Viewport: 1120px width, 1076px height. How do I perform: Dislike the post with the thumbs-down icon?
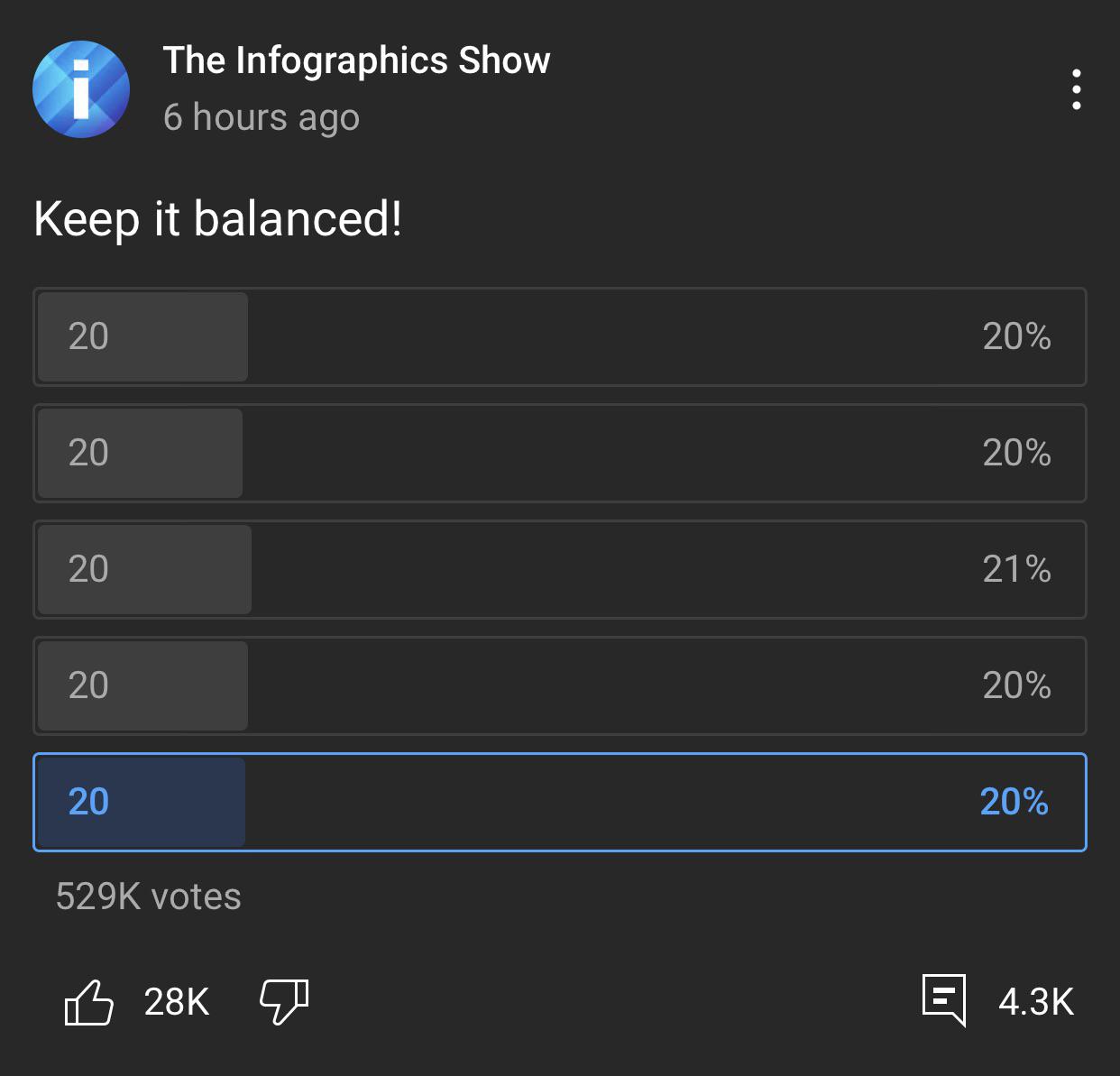coord(284,1002)
